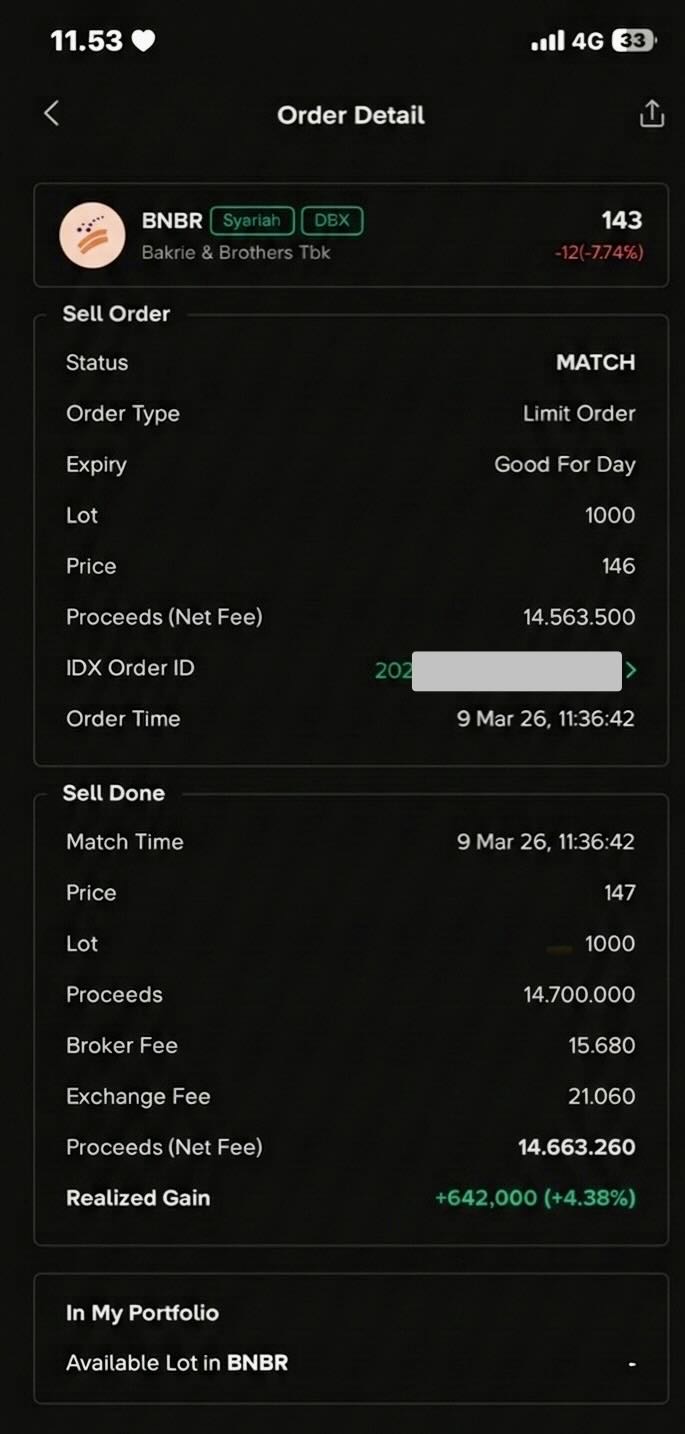Tap the share icon
This screenshot has height=1434, width=685.
pyautogui.click(x=651, y=114)
